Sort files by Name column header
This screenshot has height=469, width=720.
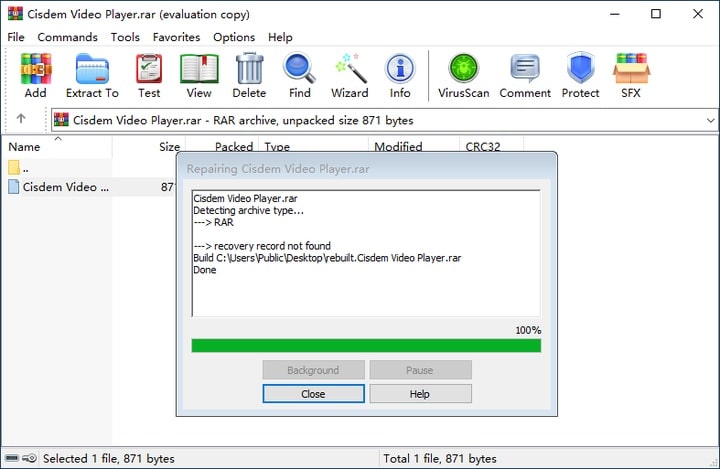click(57, 147)
